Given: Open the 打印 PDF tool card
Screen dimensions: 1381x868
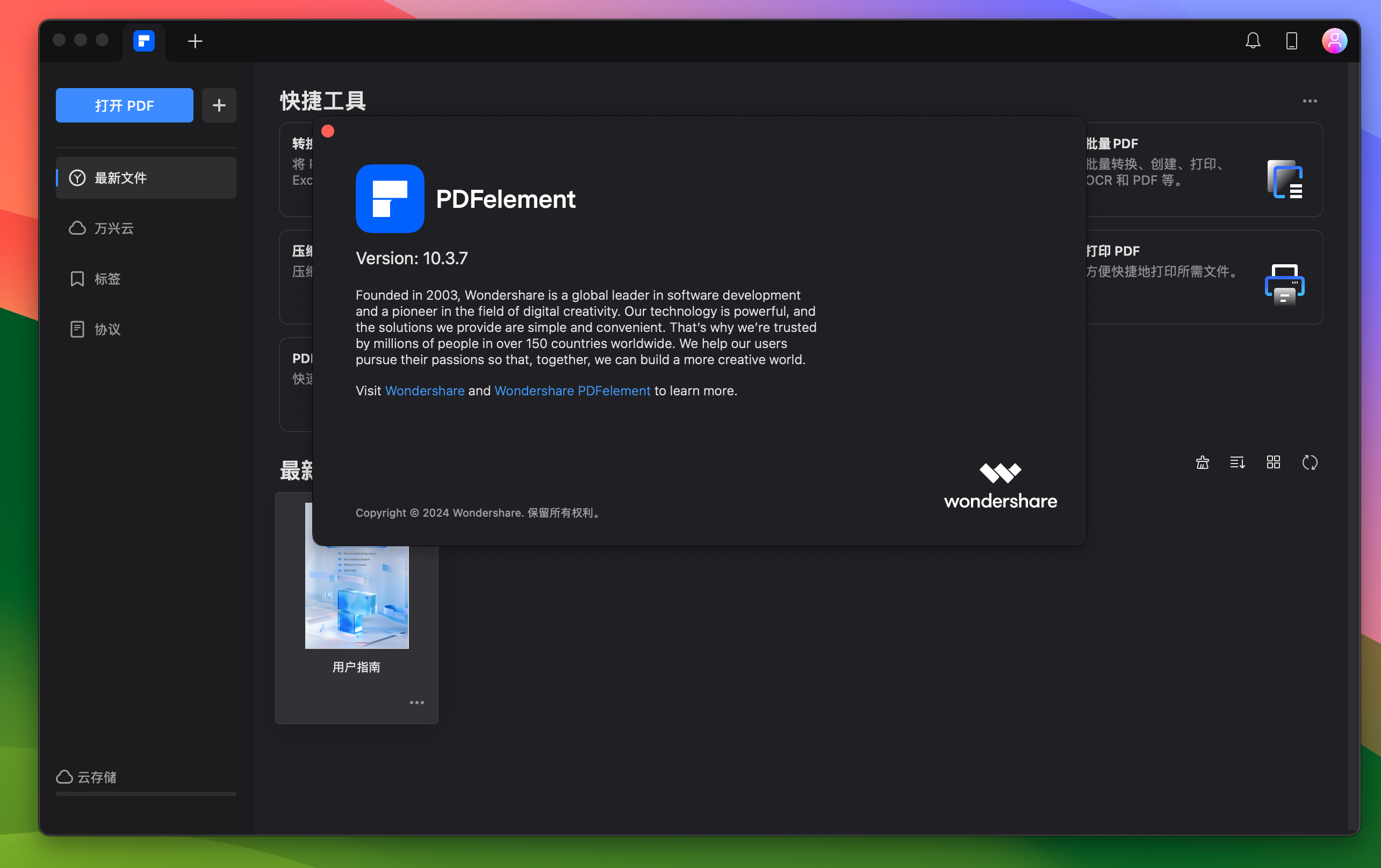Looking at the screenshot, I should coord(1204,278).
